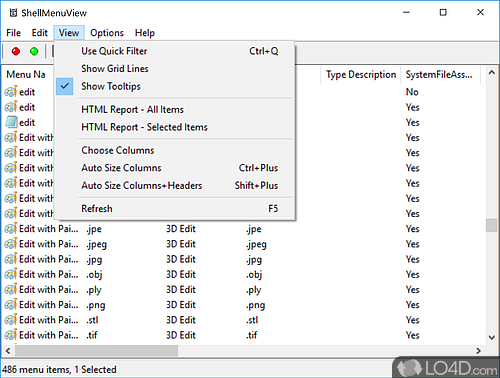This screenshot has height=378, width=500.
Task: Open the Edit menu
Action: tap(40, 33)
